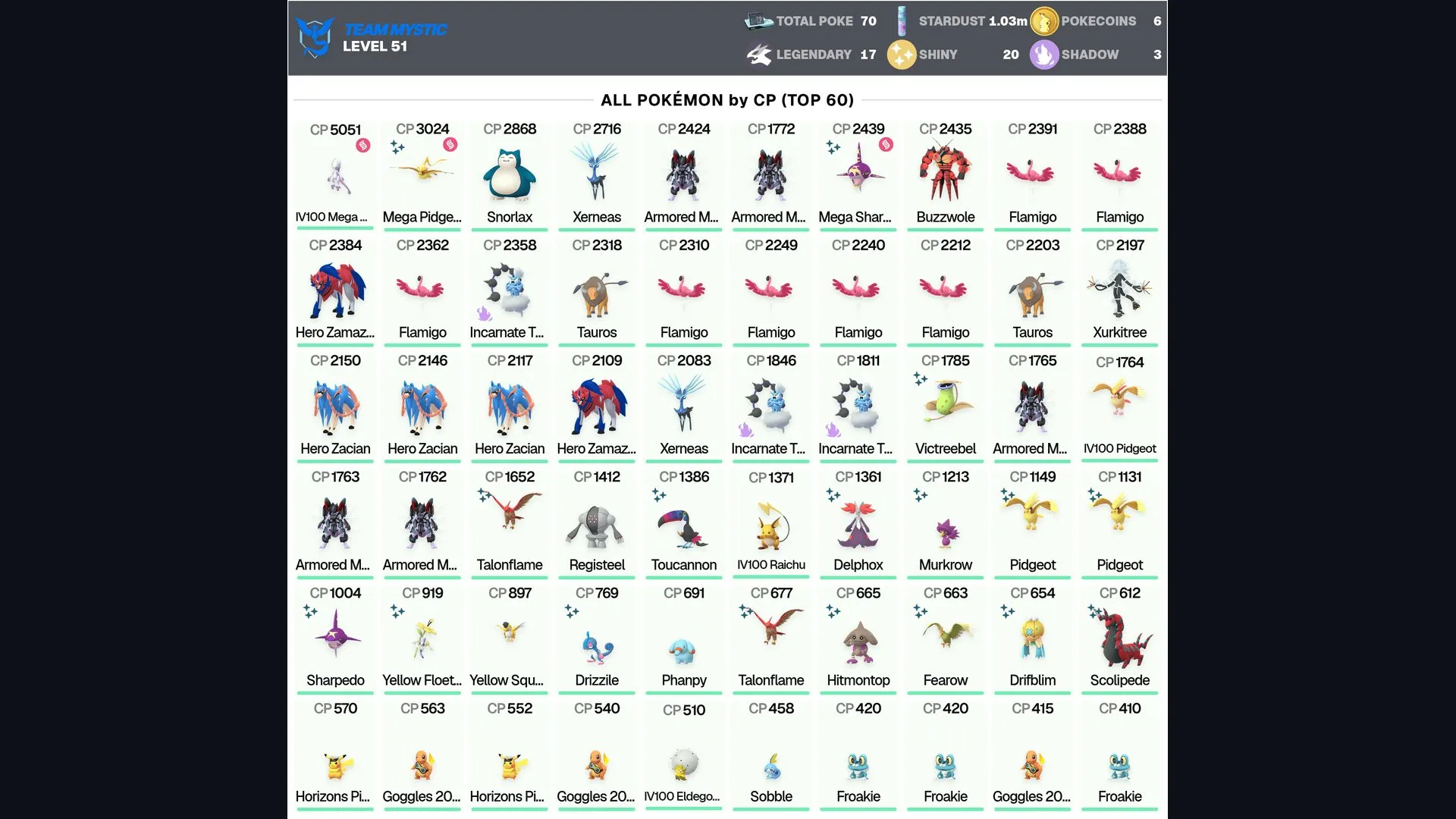Screen dimensions: 1456x819
Task: Click the yellow Shiny sparkle icon
Action: pos(902,55)
